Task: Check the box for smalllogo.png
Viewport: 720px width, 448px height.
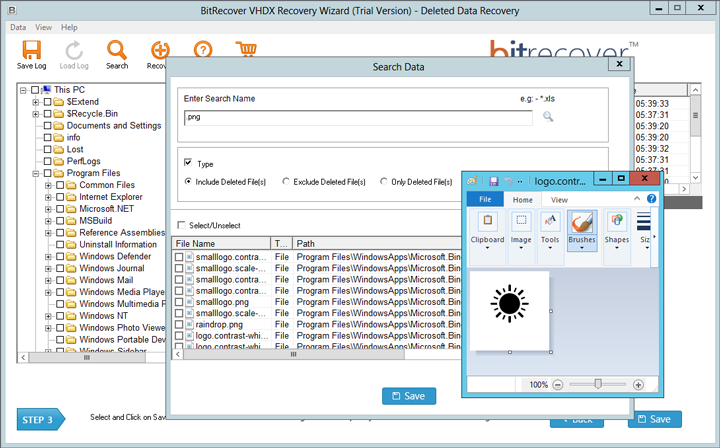Action: (179, 302)
